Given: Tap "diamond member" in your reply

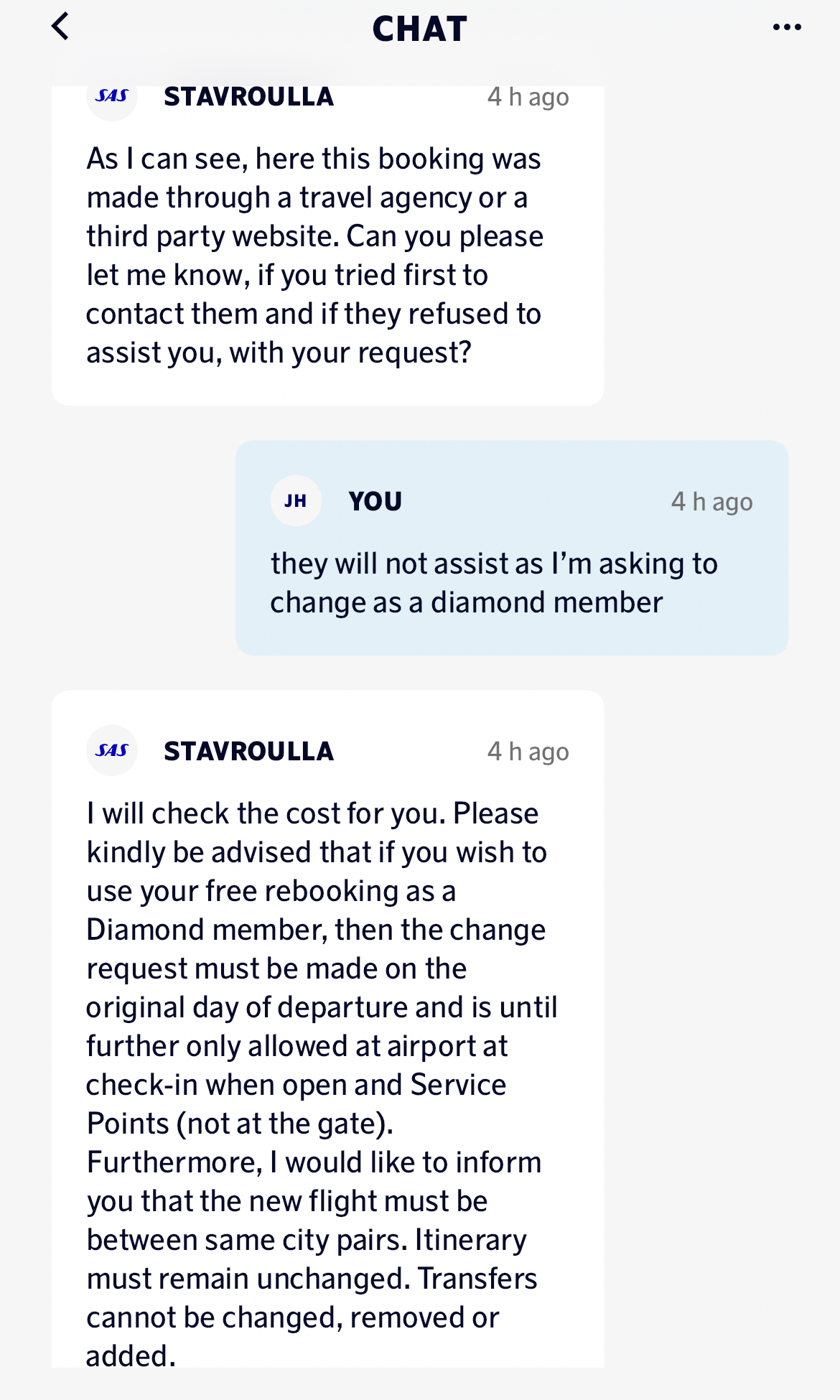Looking at the screenshot, I should pos(546,602).
